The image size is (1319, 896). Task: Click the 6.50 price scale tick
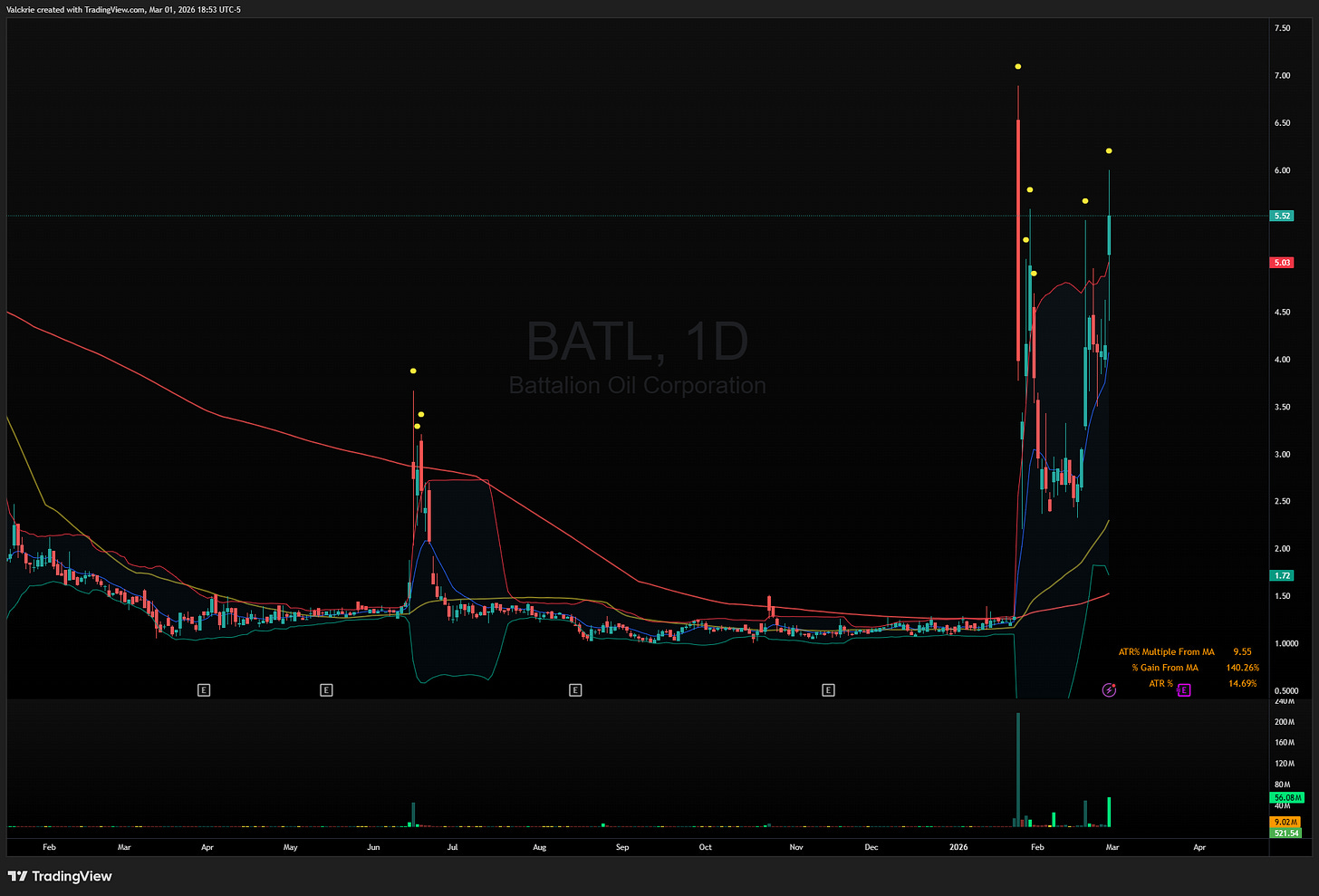(1282, 123)
